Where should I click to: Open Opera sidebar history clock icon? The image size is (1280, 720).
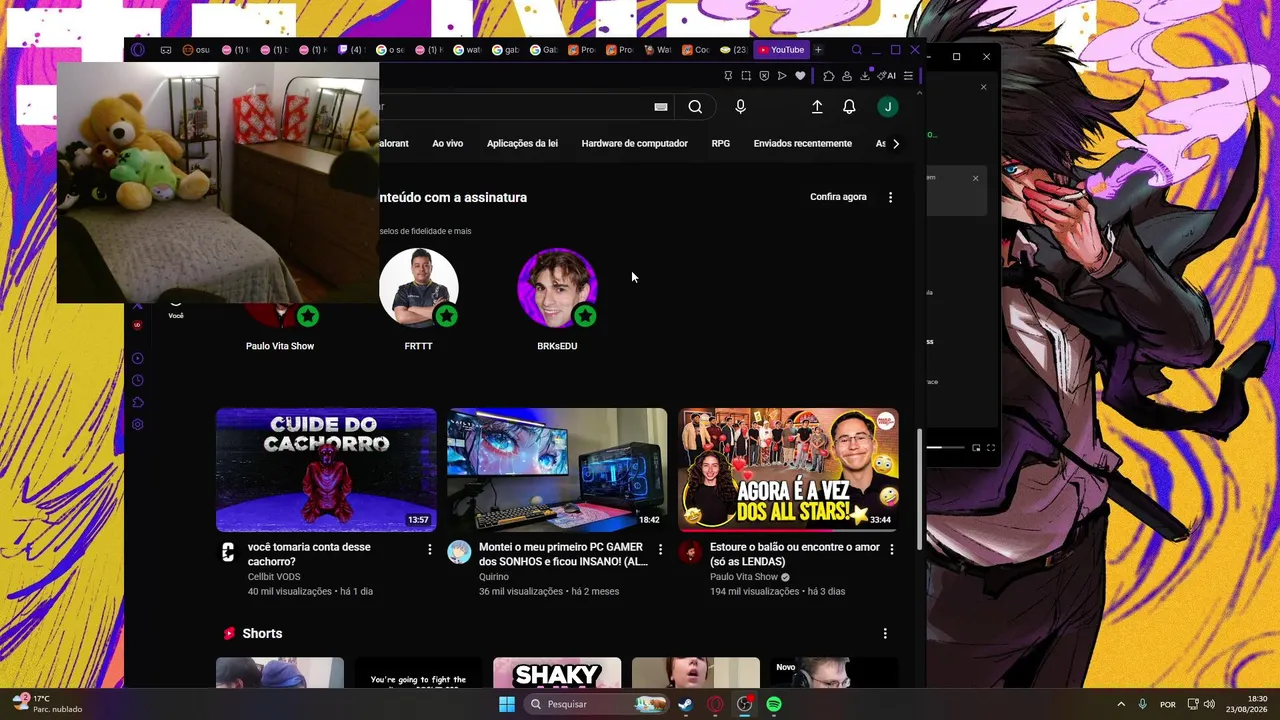138,380
